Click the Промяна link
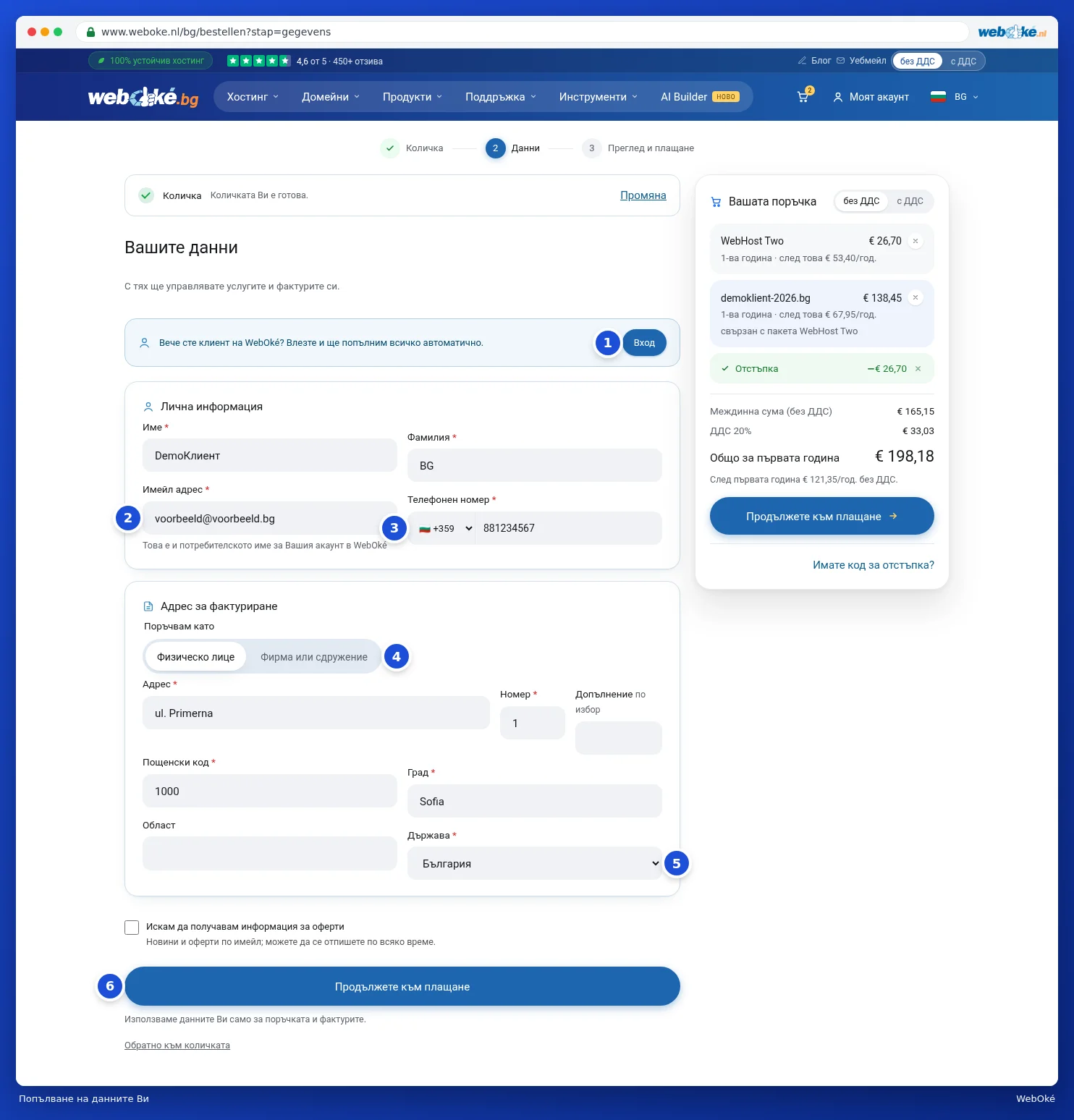 pyautogui.click(x=643, y=195)
